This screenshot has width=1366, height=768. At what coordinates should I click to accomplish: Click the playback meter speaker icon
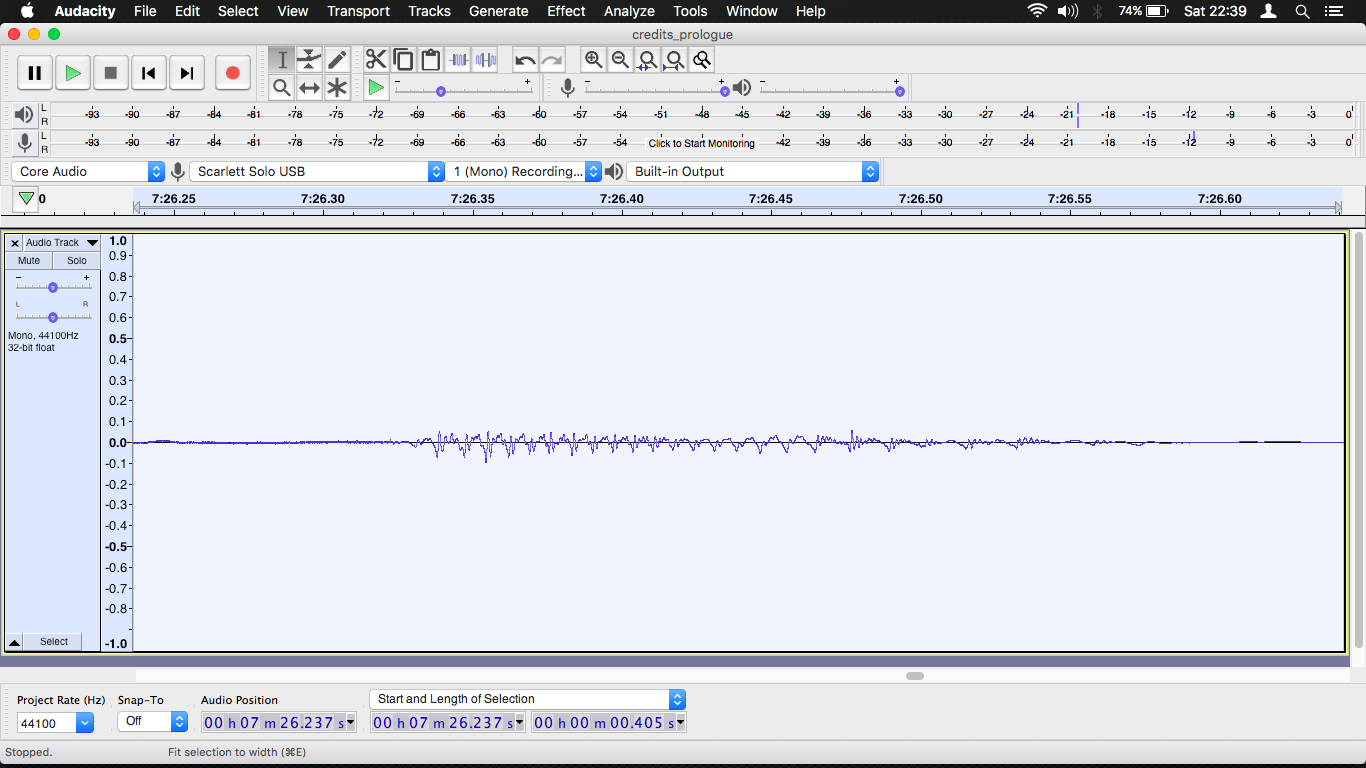(24, 115)
